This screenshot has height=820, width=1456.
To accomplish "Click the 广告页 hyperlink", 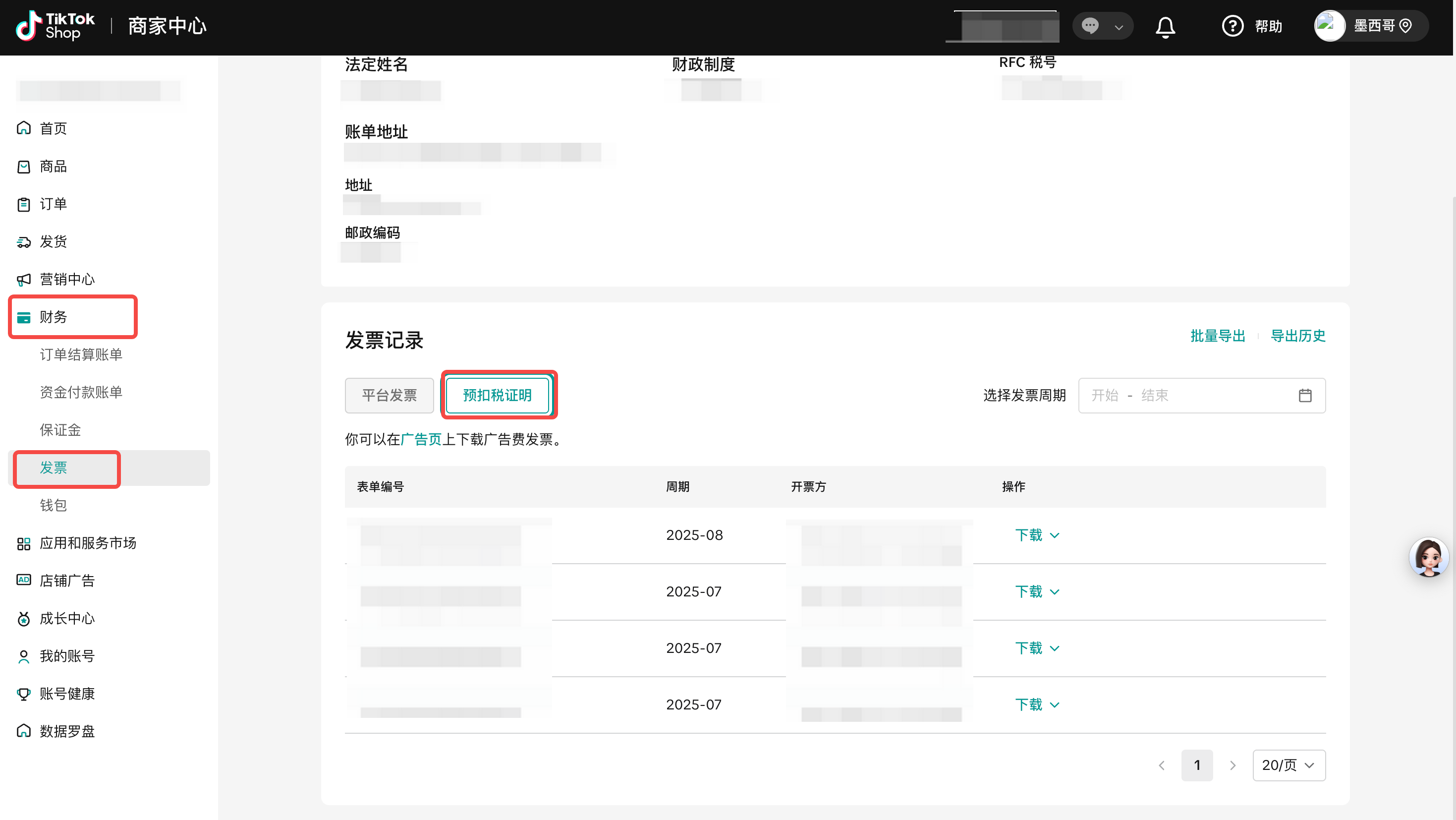I will (421, 439).
